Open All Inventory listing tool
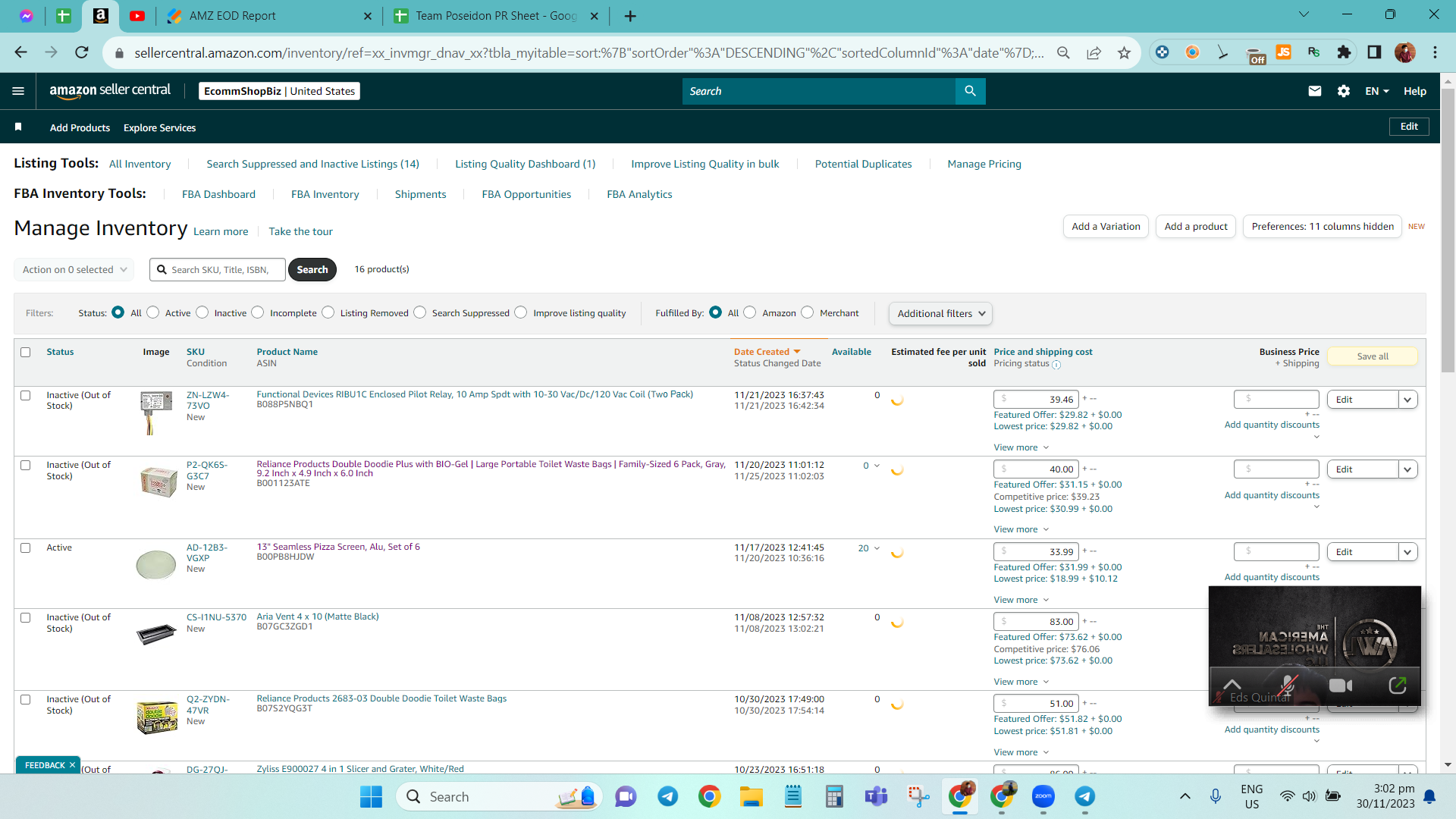The width and height of the screenshot is (1456, 819). pyautogui.click(x=140, y=164)
